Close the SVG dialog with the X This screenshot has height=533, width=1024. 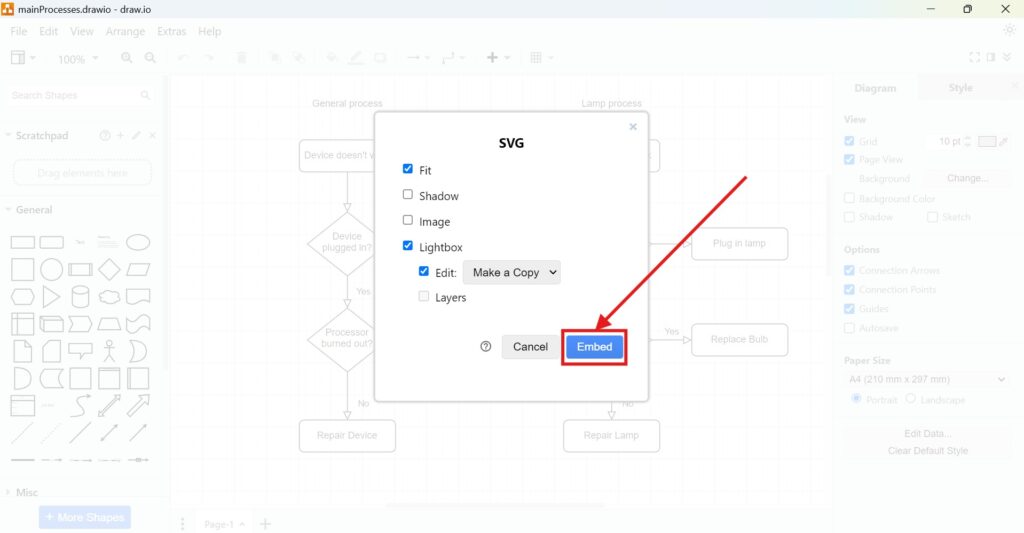[633, 127]
